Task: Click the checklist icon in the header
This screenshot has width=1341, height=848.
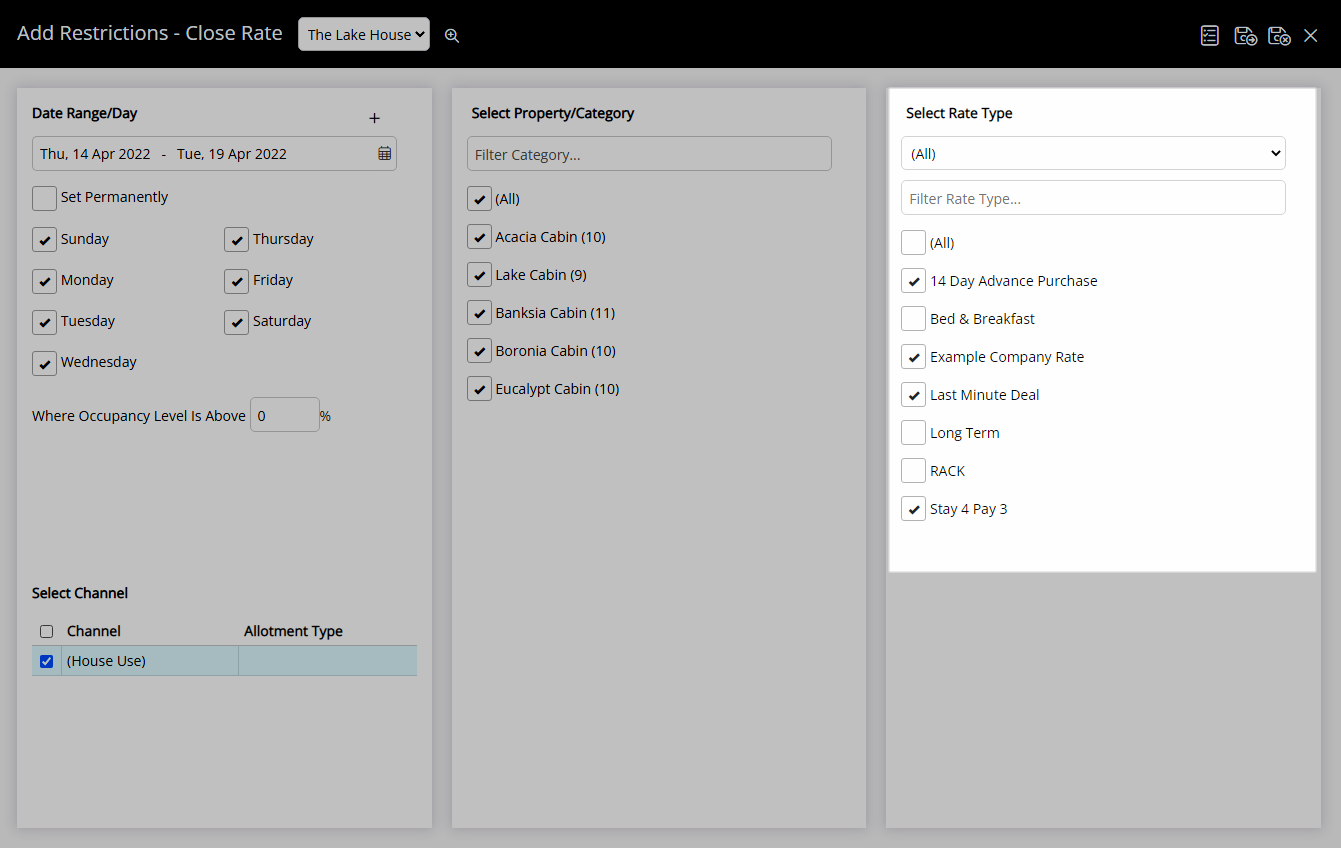Action: point(1210,35)
